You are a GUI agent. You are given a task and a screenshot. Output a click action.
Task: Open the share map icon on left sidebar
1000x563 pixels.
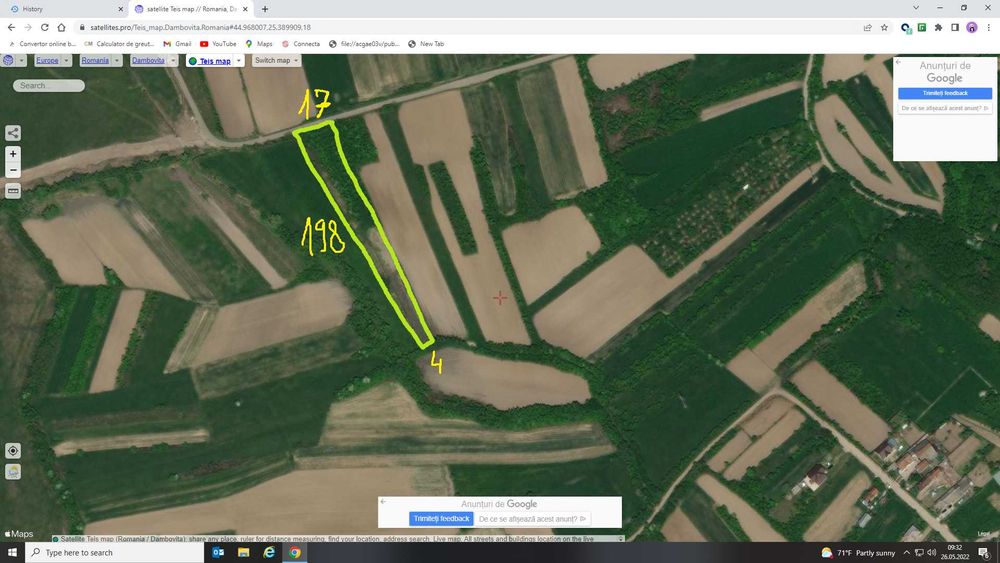coord(13,133)
